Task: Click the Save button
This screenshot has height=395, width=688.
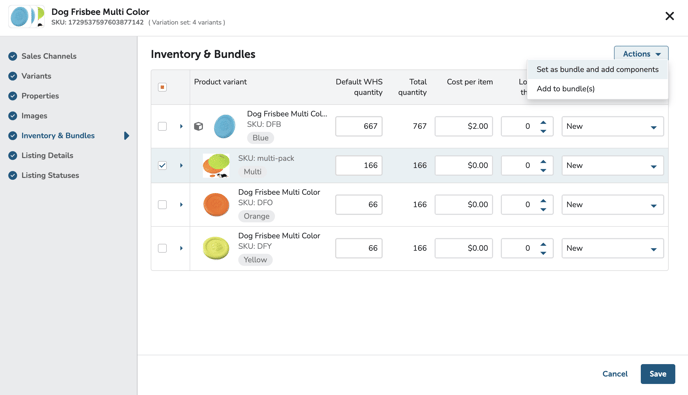Action: pyautogui.click(x=658, y=374)
